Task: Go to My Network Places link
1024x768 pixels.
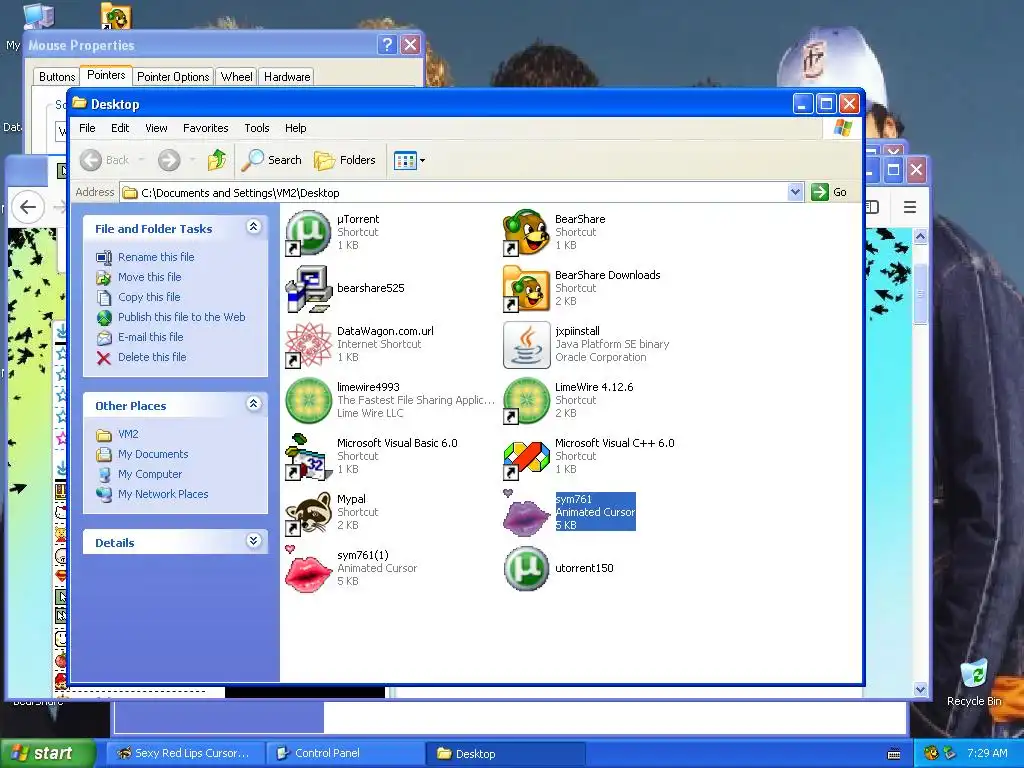Action: (163, 494)
